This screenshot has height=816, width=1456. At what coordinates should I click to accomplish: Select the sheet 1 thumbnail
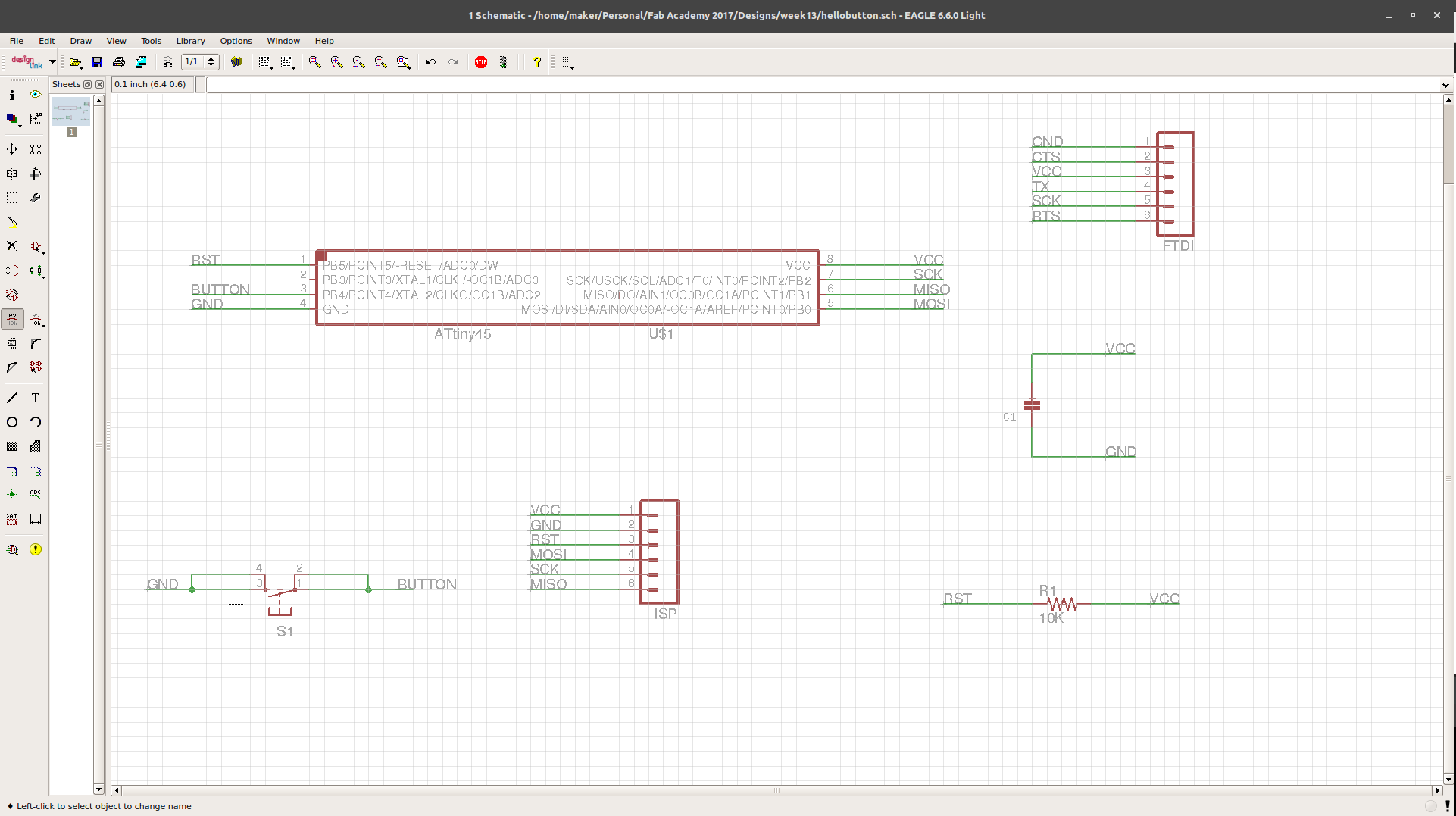click(71, 112)
